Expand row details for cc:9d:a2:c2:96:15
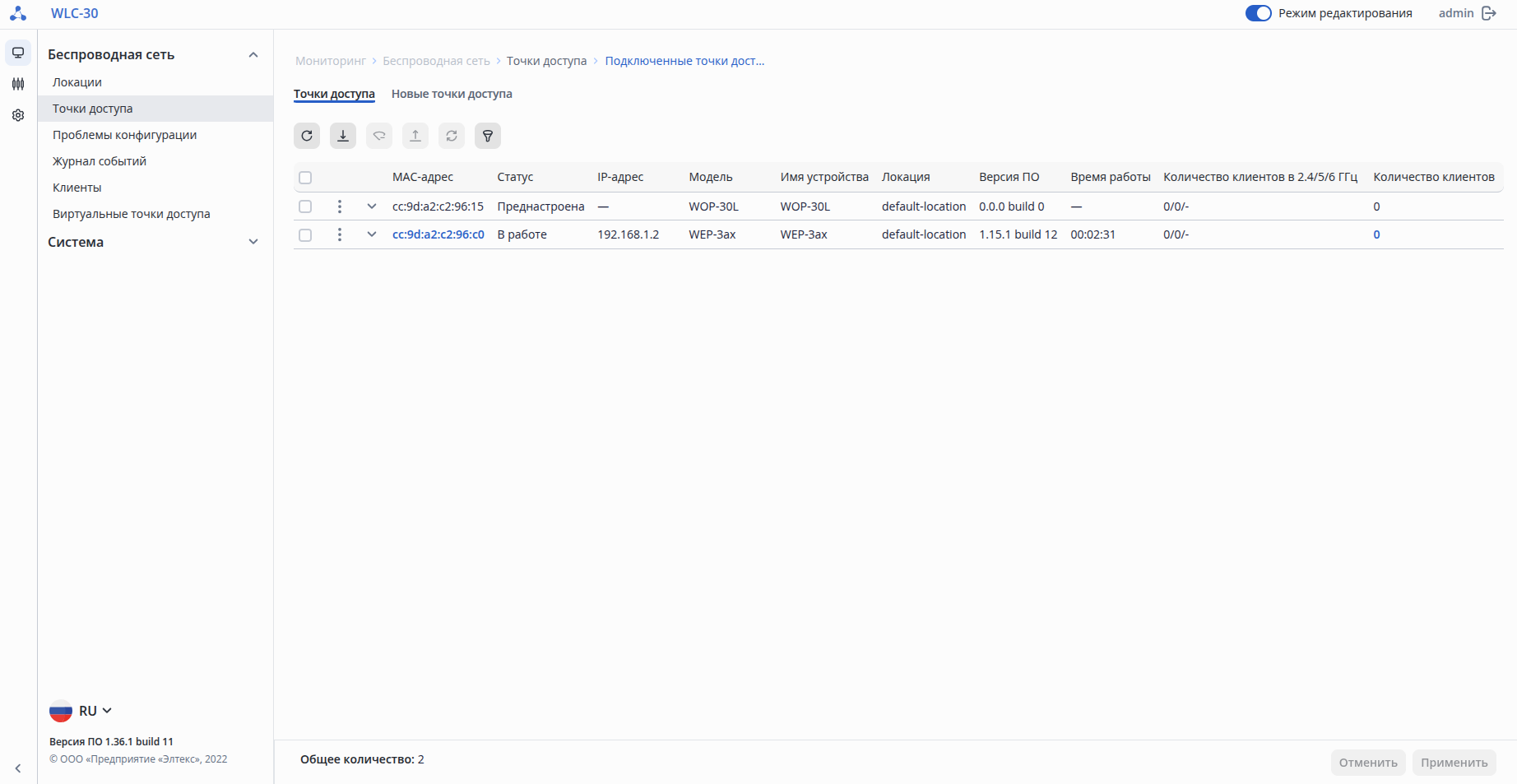The height and width of the screenshot is (784, 1517). click(372, 206)
